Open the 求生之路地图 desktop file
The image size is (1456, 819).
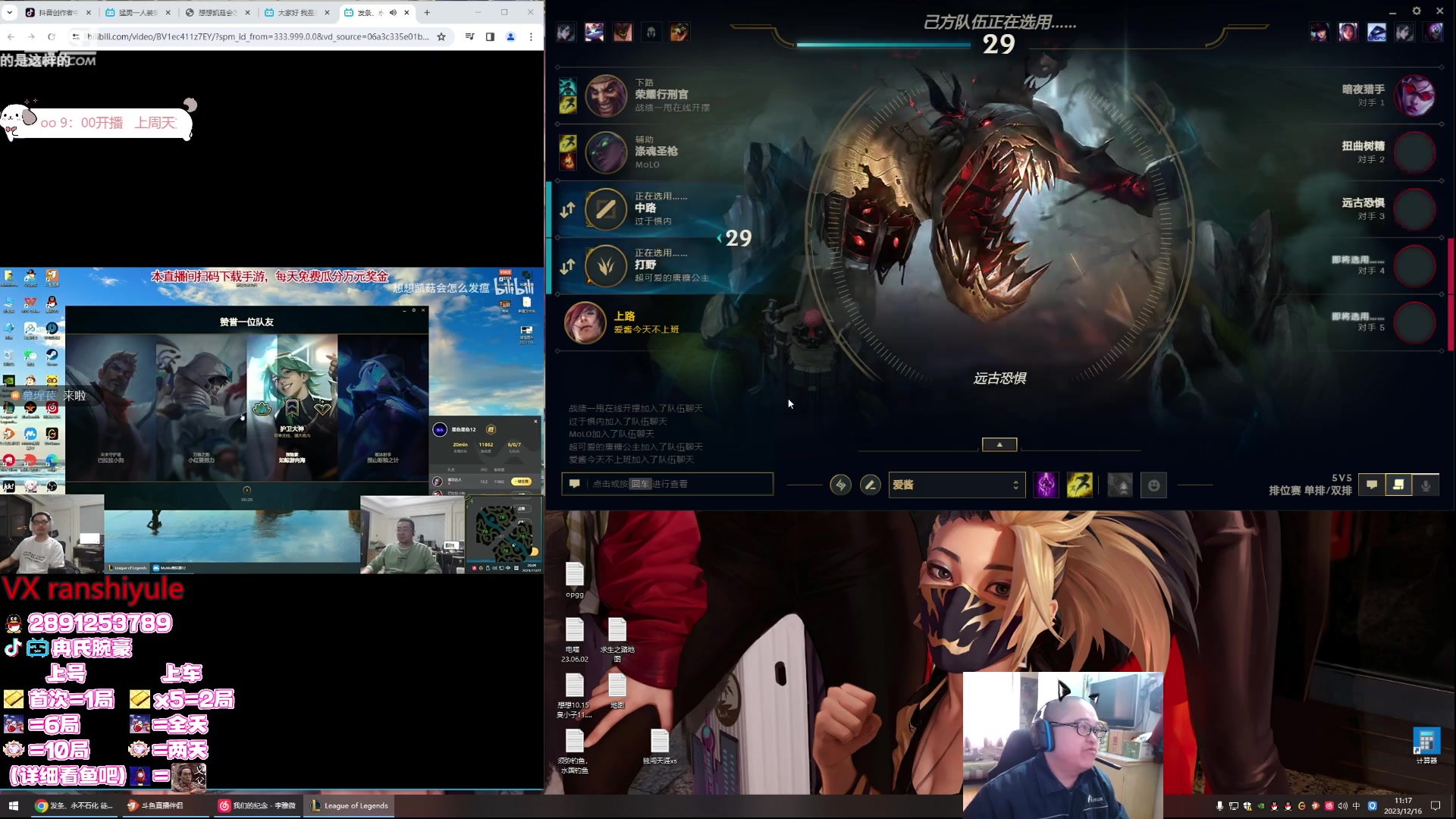pos(617,640)
